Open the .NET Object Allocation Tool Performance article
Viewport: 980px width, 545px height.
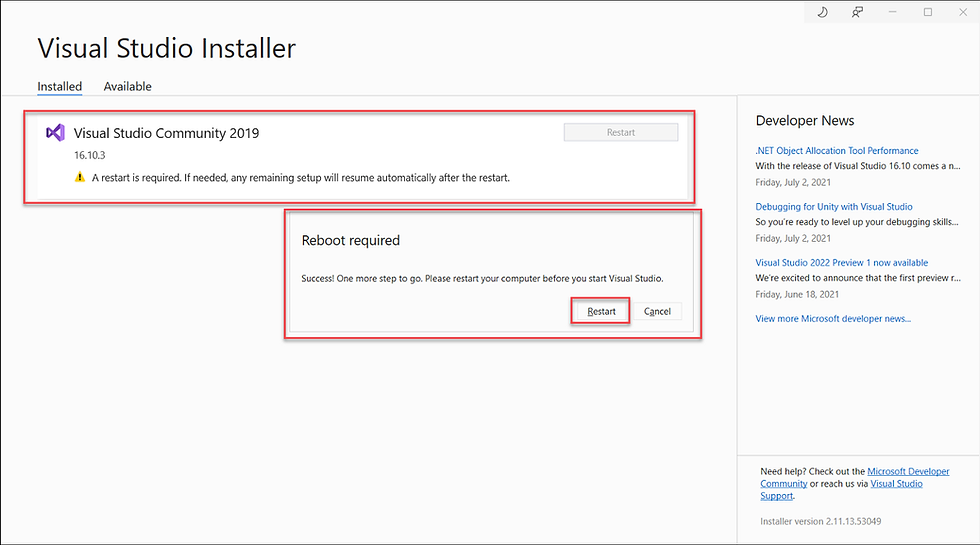tap(837, 151)
